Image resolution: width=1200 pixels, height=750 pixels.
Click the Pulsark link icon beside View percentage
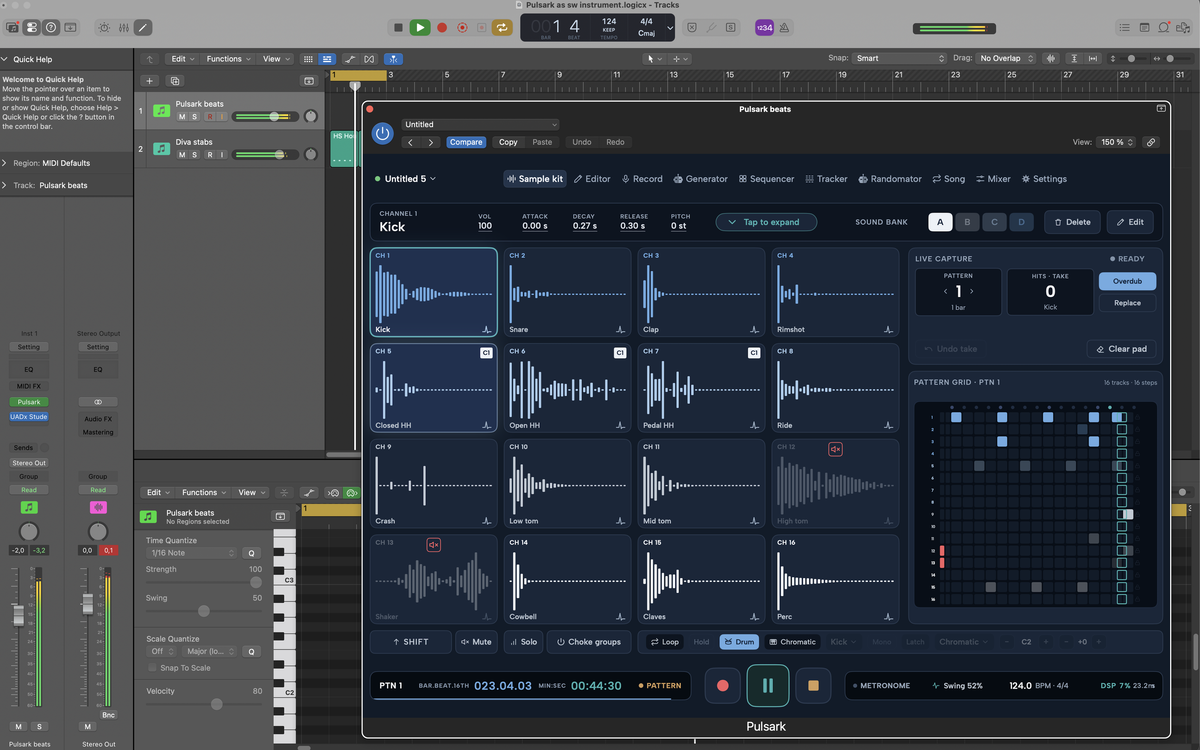click(1151, 142)
